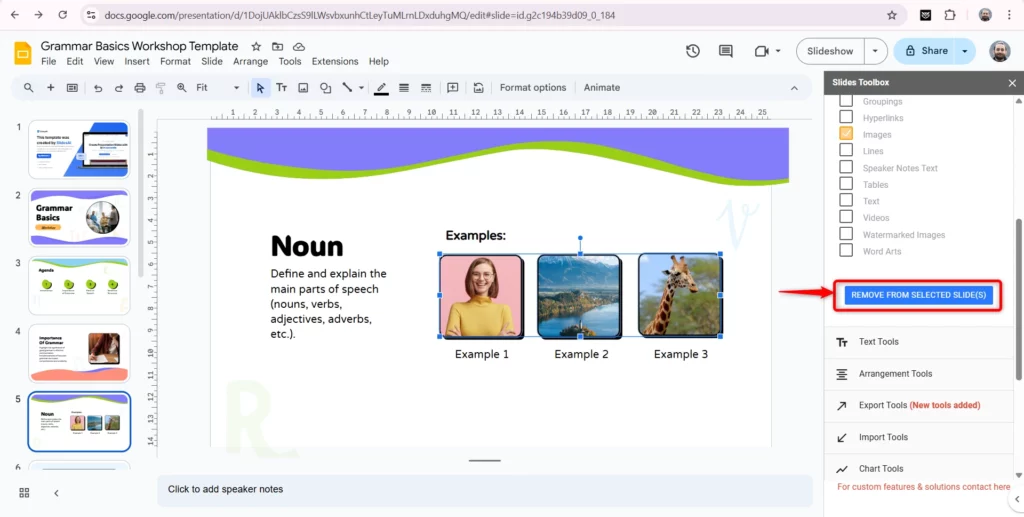Uncheck the Images checkbox
The width and height of the screenshot is (1024, 517).
846,134
